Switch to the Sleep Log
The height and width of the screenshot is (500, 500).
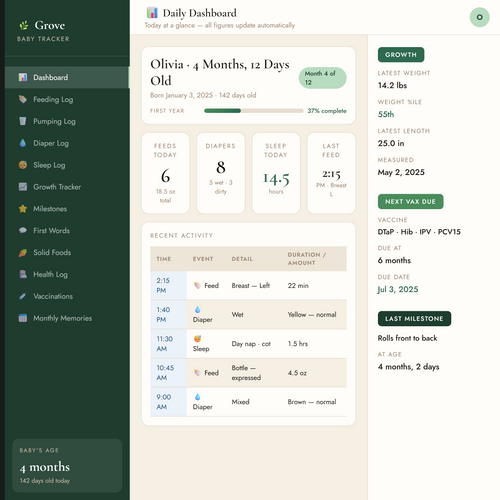pyautogui.click(x=67, y=165)
